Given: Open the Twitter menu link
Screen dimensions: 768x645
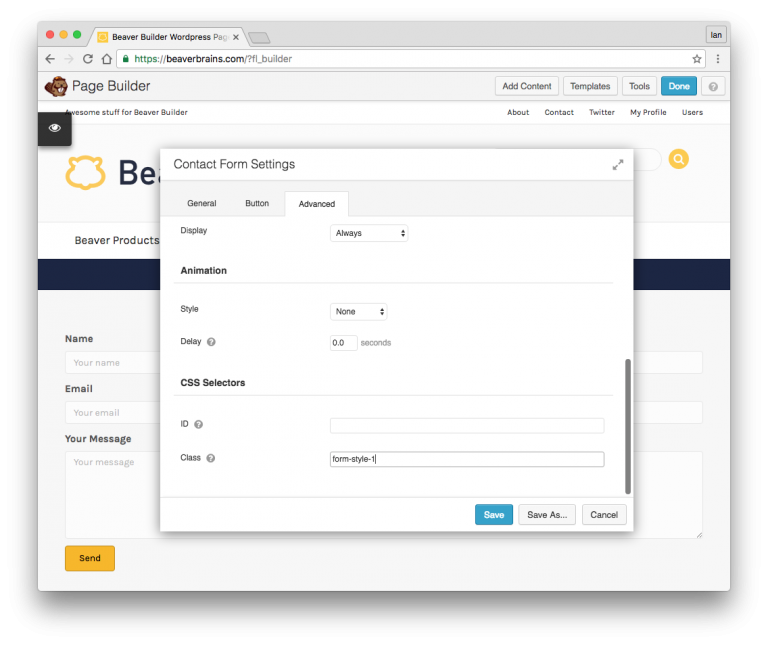Looking at the screenshot, I should [601, 112].
